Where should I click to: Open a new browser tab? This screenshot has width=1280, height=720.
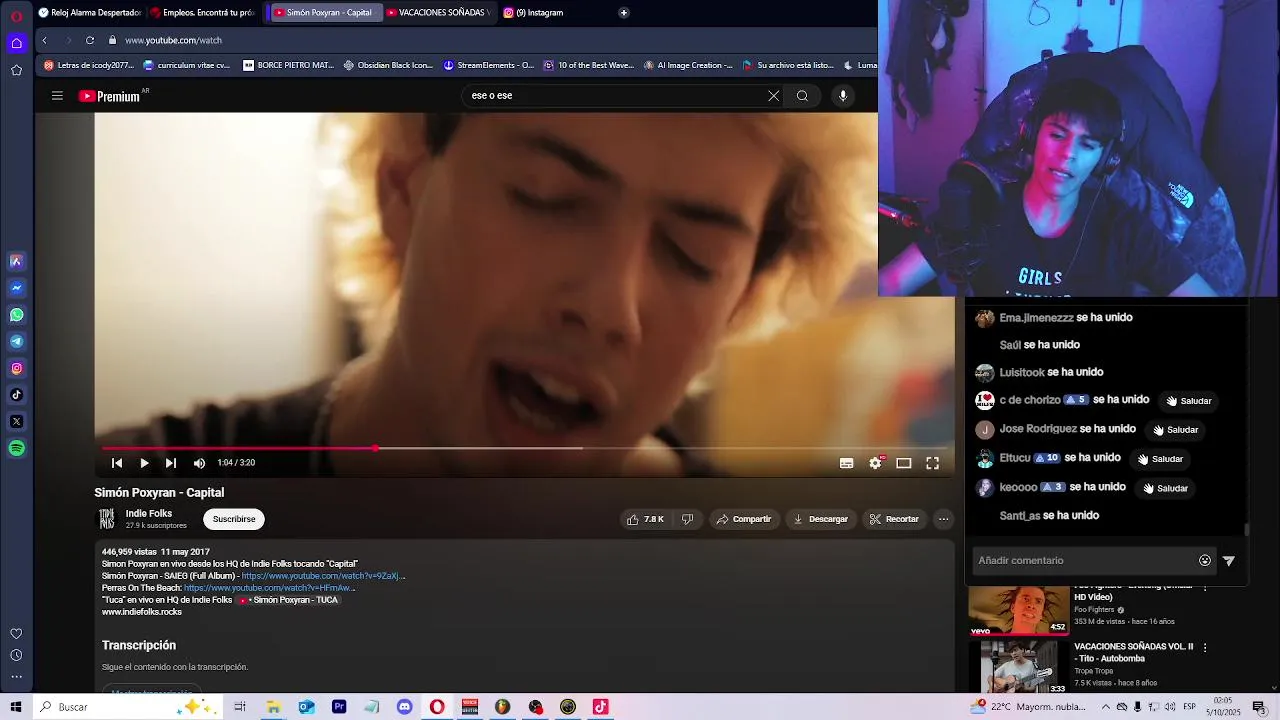(x=624, y=13)
